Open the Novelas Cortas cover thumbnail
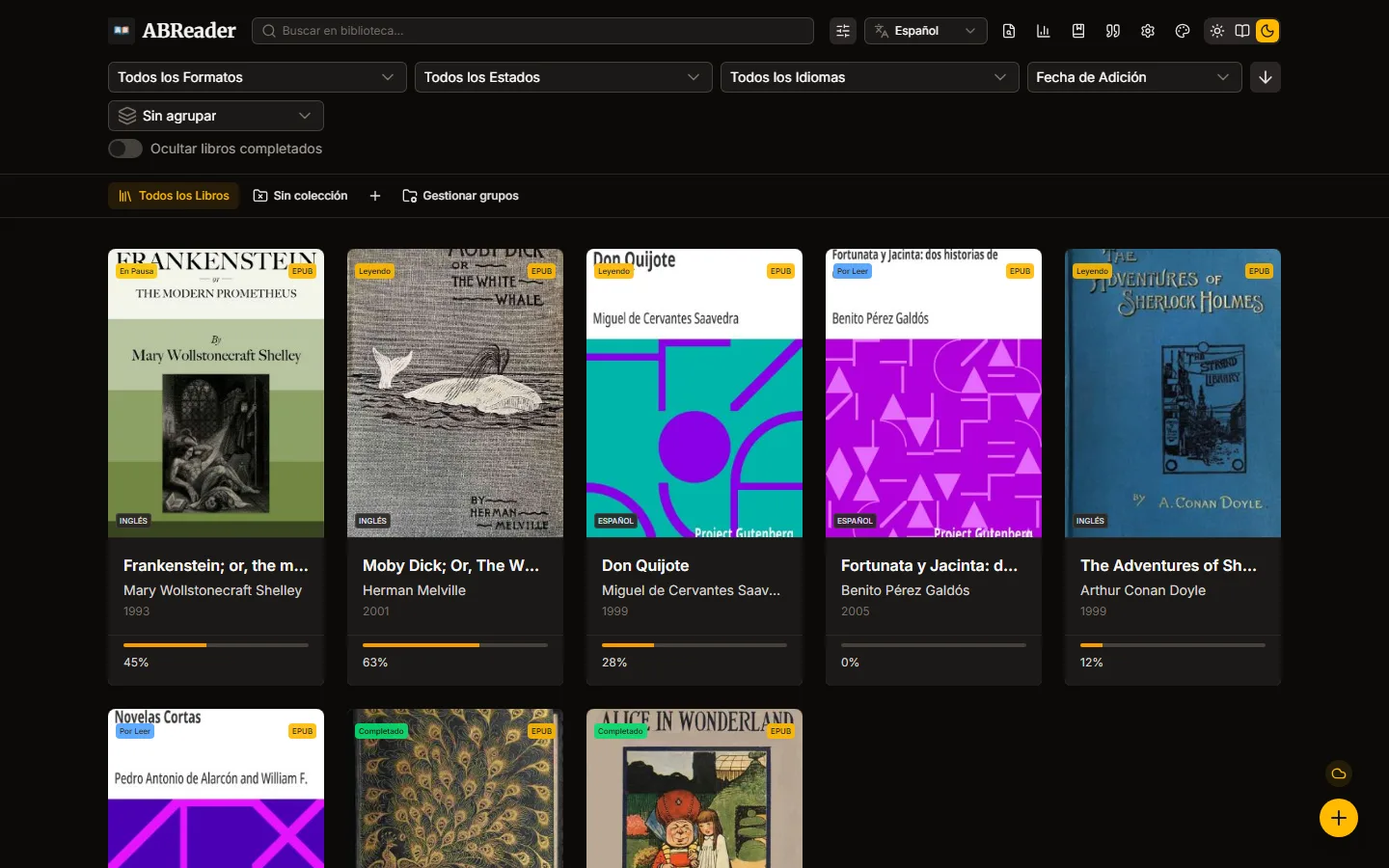This screenshot has height=868, width=1389. (x=216, y=789)
